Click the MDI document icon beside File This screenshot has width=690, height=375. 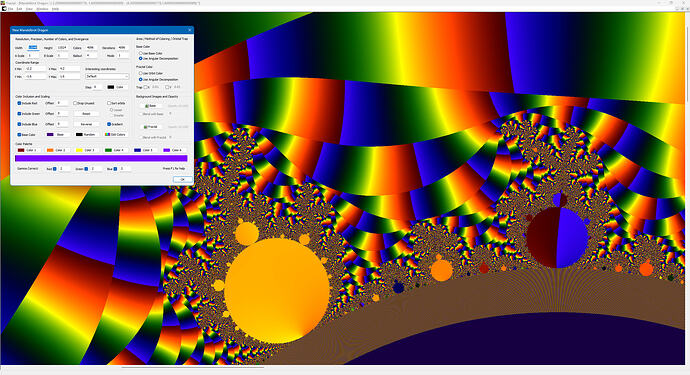pos(3,9)
